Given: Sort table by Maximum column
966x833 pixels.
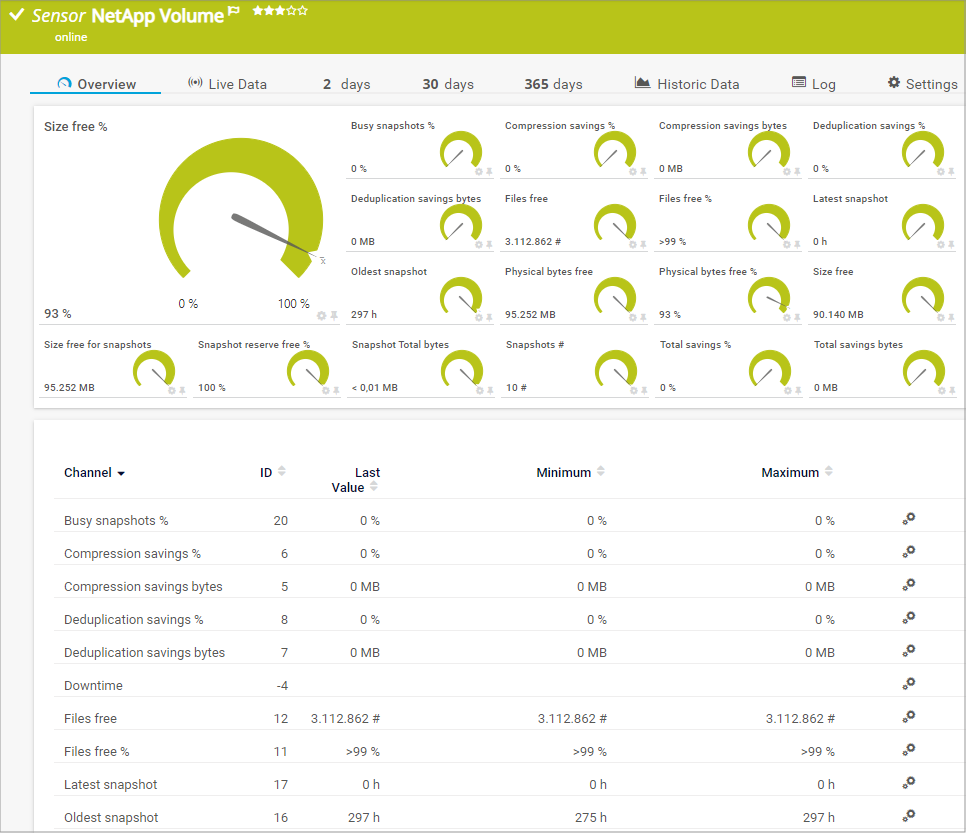Looking at the screenshot, I should (829, 472).
